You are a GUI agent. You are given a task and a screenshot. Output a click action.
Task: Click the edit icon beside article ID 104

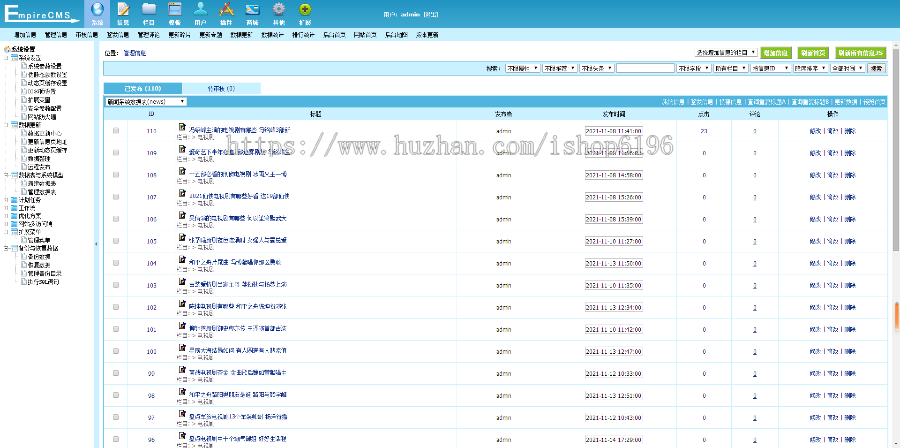182,260
